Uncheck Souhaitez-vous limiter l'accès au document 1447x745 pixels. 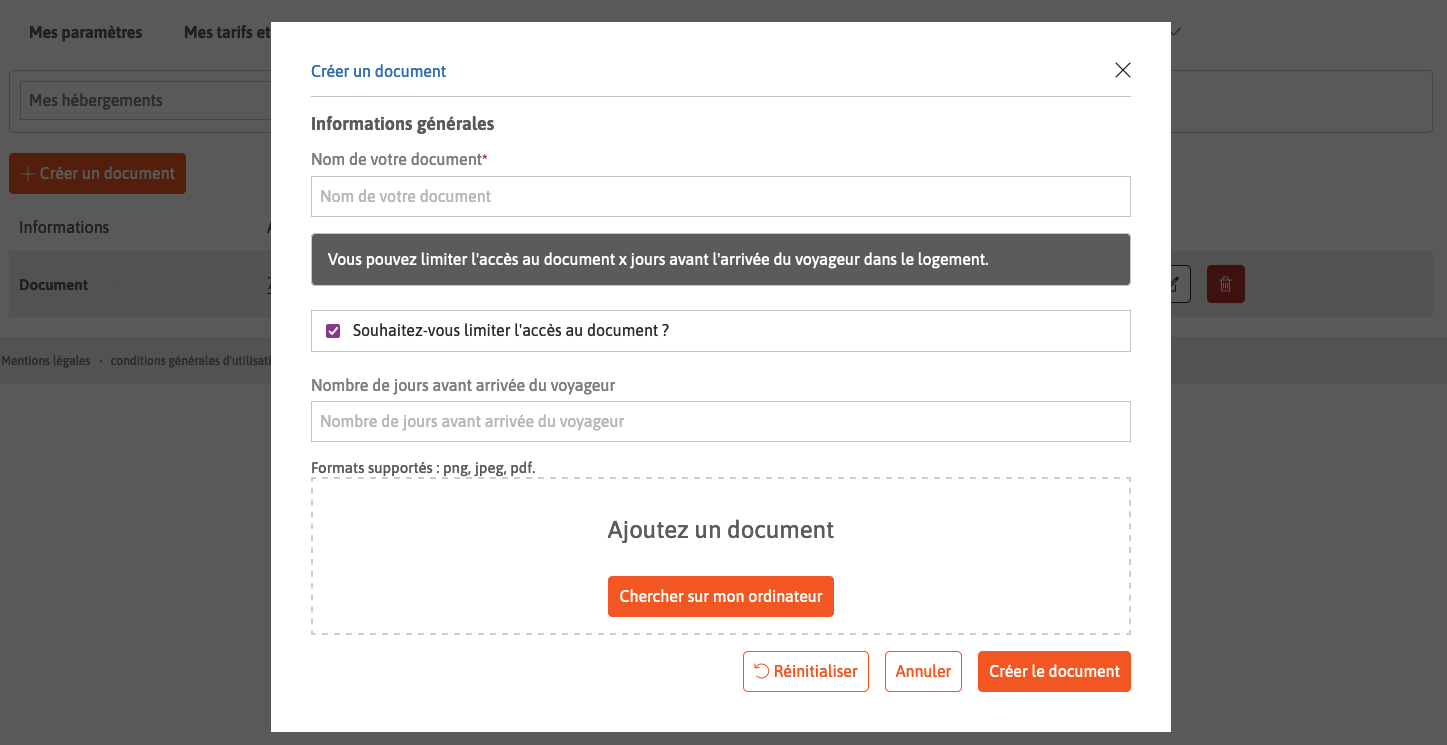334,331
